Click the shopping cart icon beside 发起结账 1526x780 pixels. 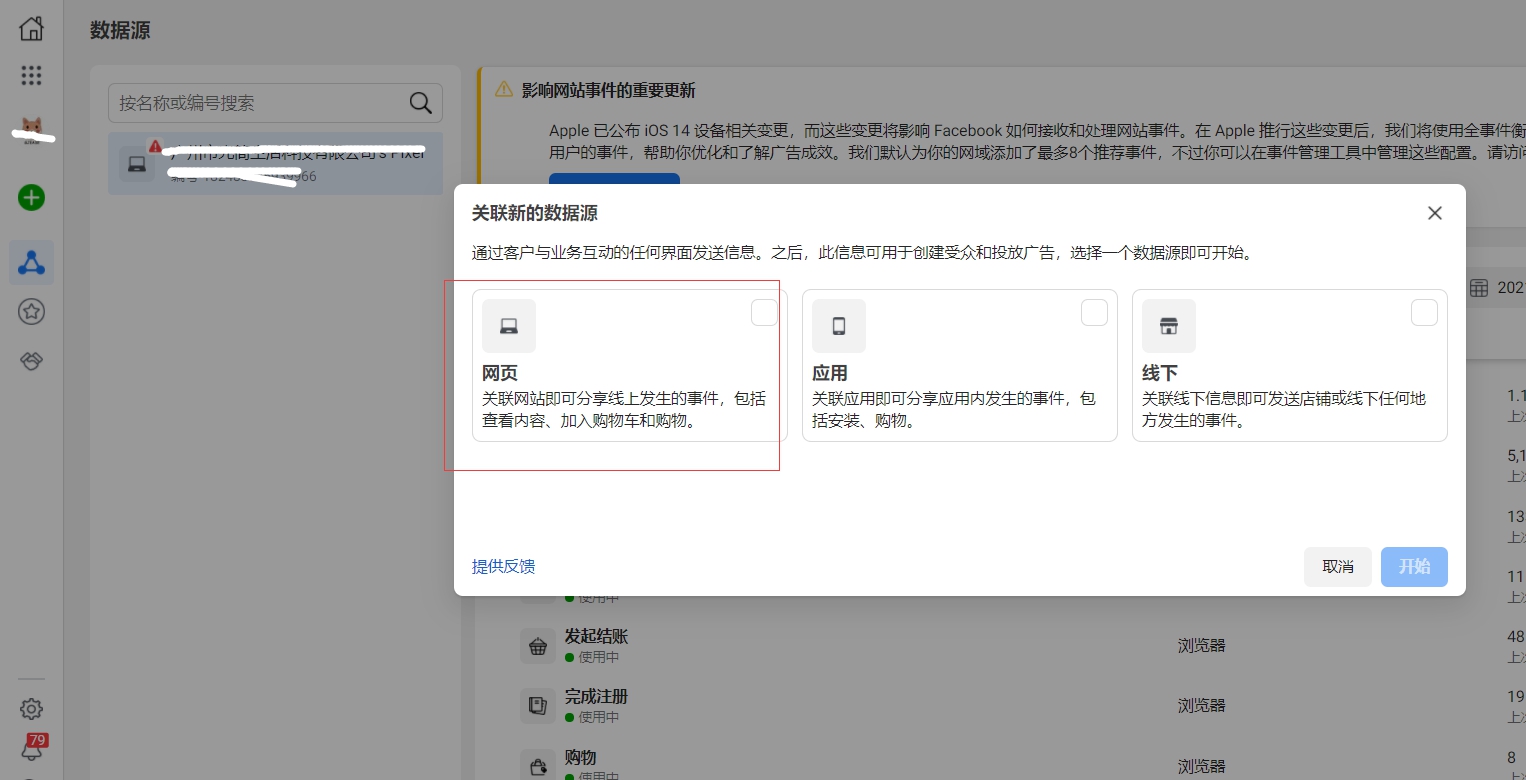(x=538, y=645)
